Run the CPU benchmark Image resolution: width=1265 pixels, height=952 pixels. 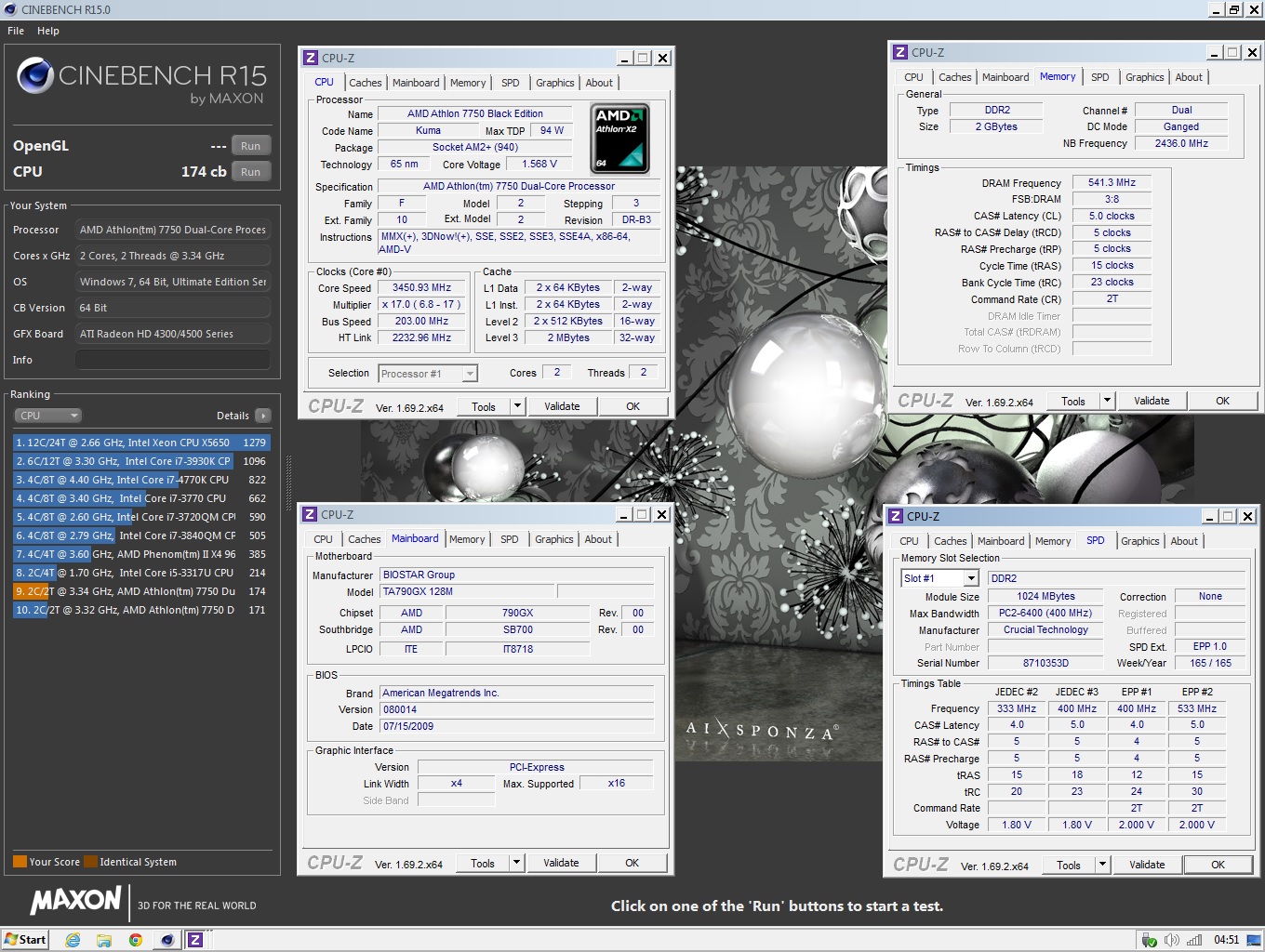click(x=250, y=172)
